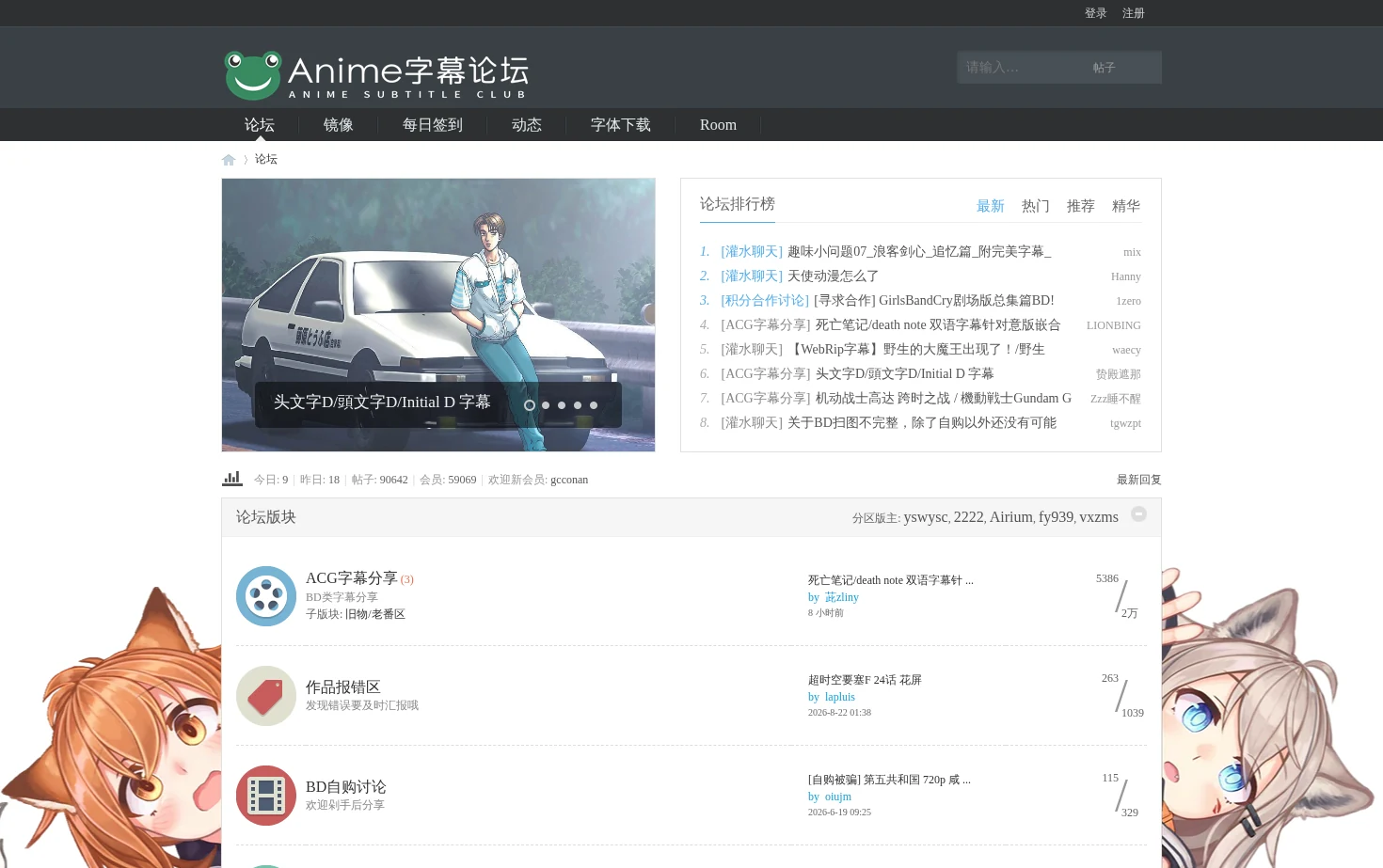Image resolution: width=1383 pixels, height=868 pixels.
Task: Open the 超时空要塞F 24话 花屏 post
Action: tap(865, 680)
